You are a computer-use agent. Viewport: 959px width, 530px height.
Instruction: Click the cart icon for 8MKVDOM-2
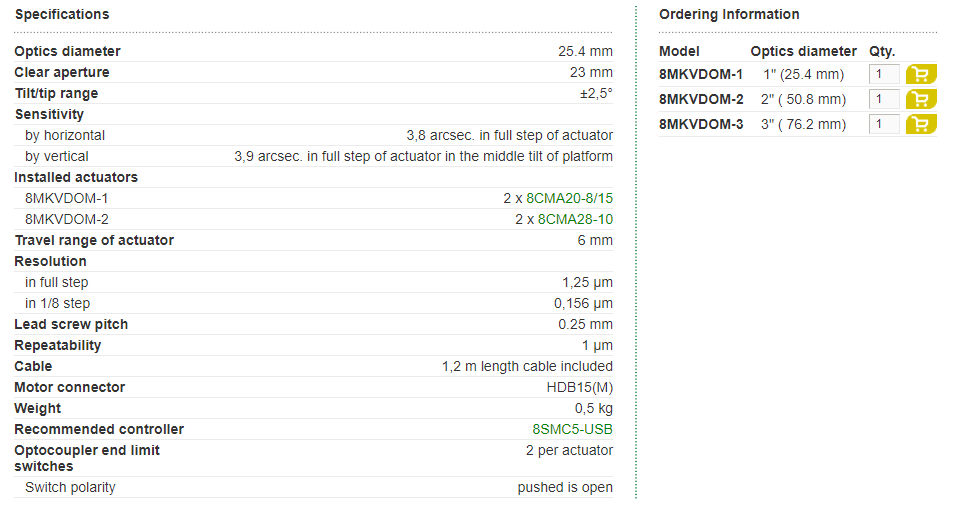pyautogui.click(x=921, y=100)
